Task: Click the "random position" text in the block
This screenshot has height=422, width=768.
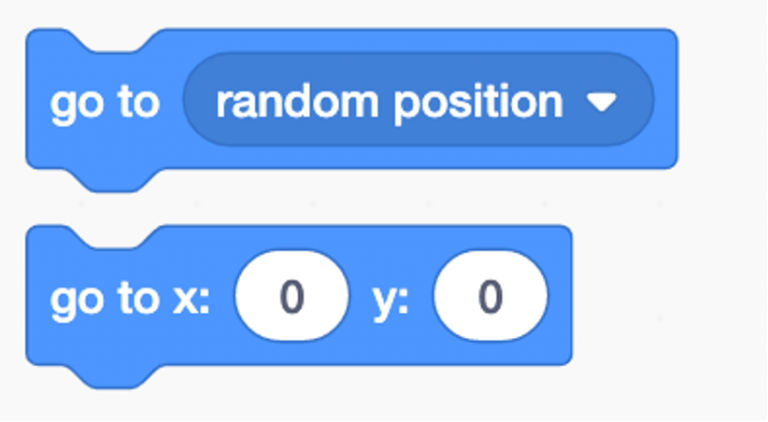Action: 388,102
